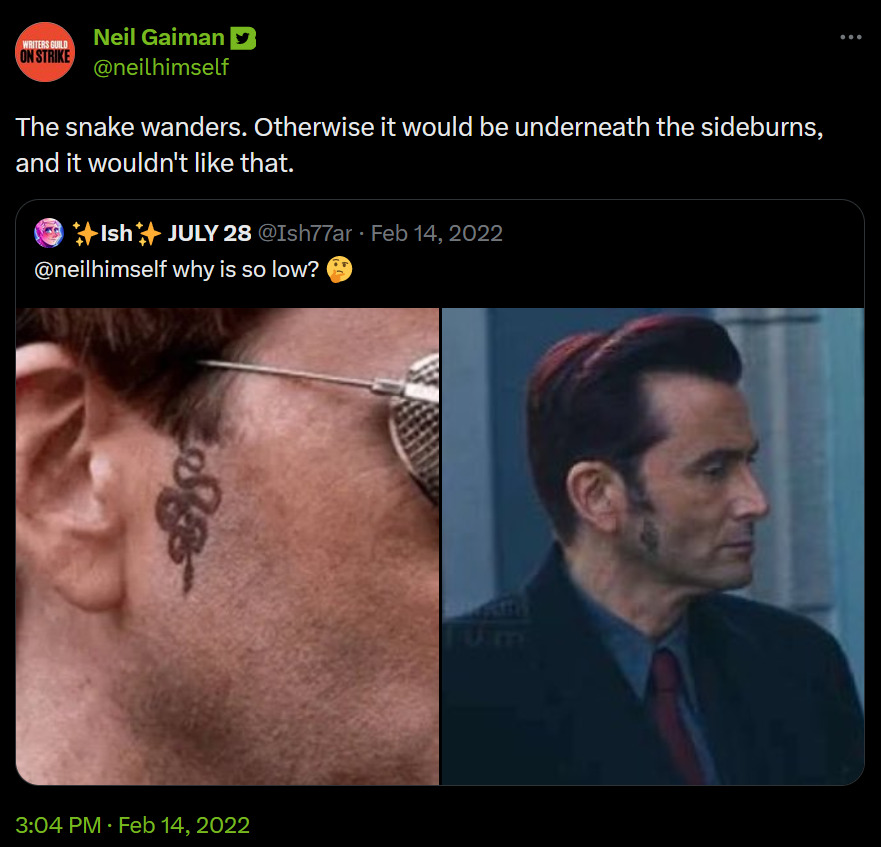Open the Neil Gaiman display name link
Viewport: 881px width, 847px height.
[x=158, y=38]
